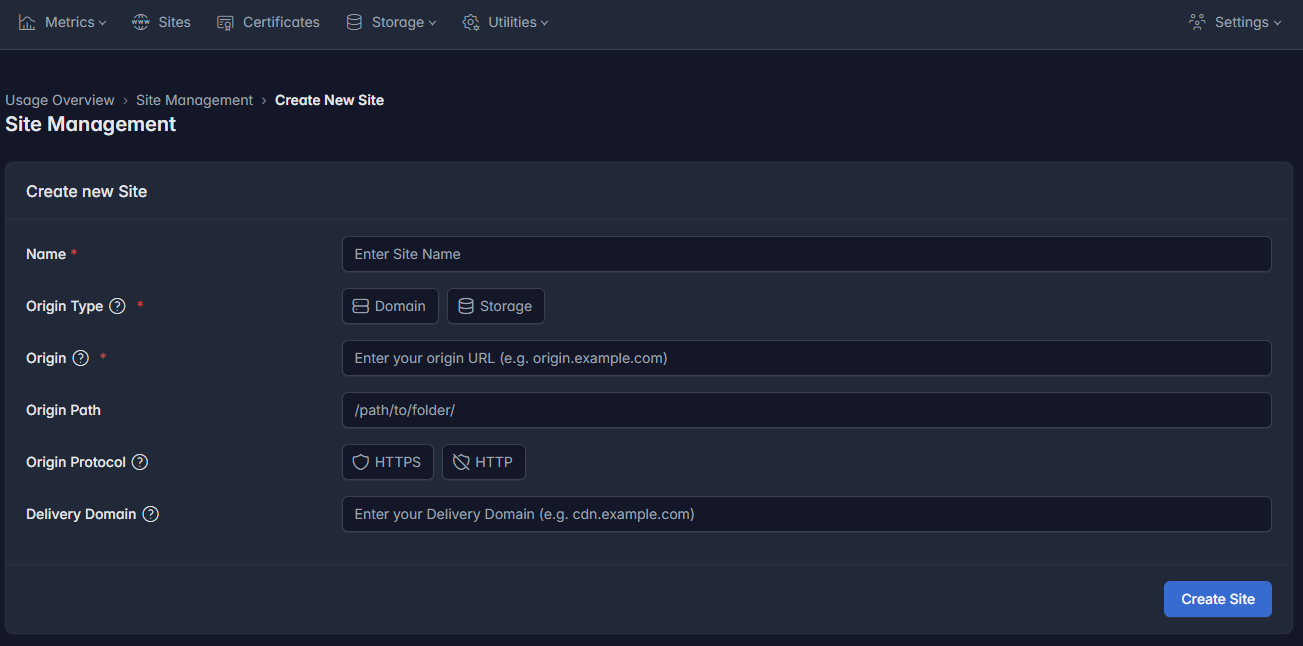Screen dimensions: 1303x646
Task: Click database icon in Storage origin button
Action: 466,306
